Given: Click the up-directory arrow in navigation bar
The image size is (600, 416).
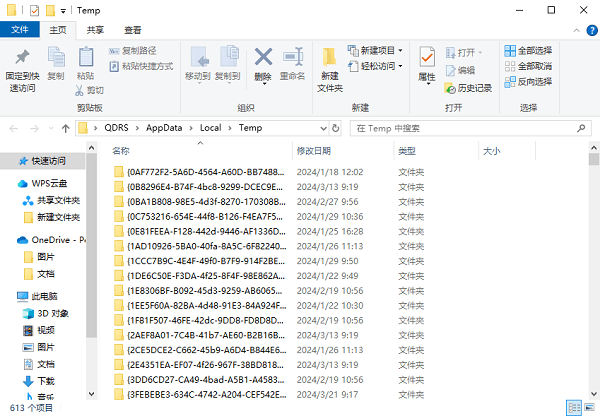Looking at the screenshot, I should [x=65, y=128].
